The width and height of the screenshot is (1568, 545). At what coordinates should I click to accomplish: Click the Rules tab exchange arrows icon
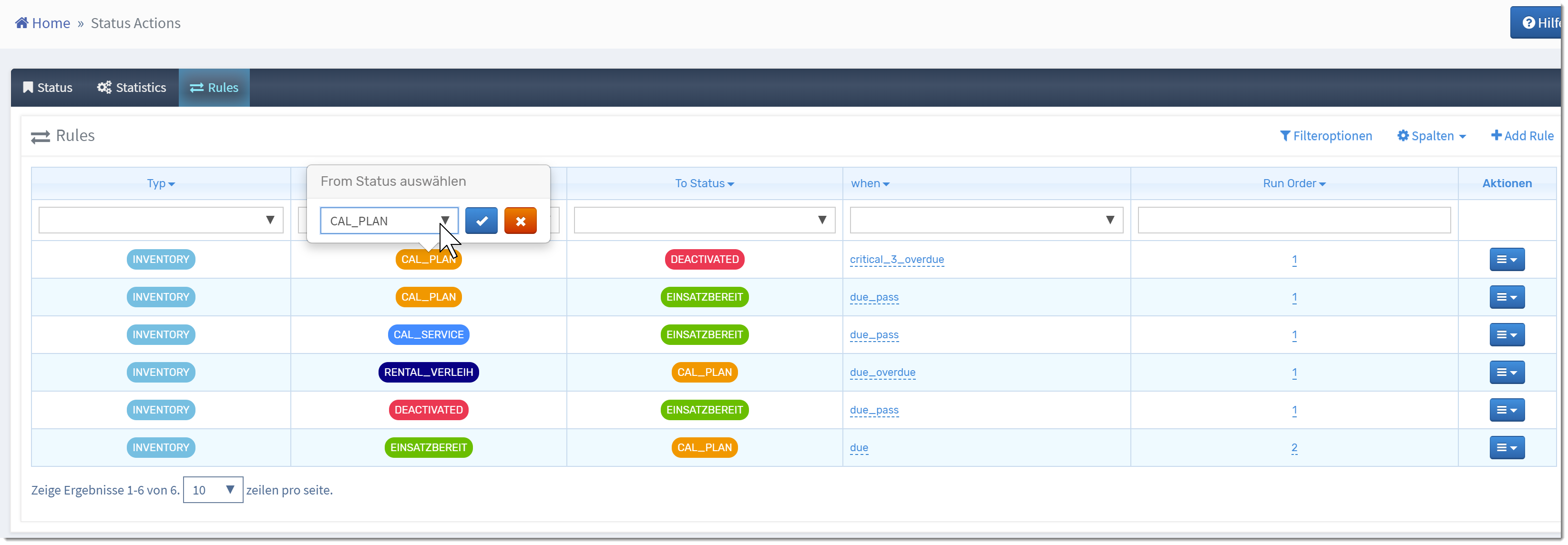pos(196,88)
